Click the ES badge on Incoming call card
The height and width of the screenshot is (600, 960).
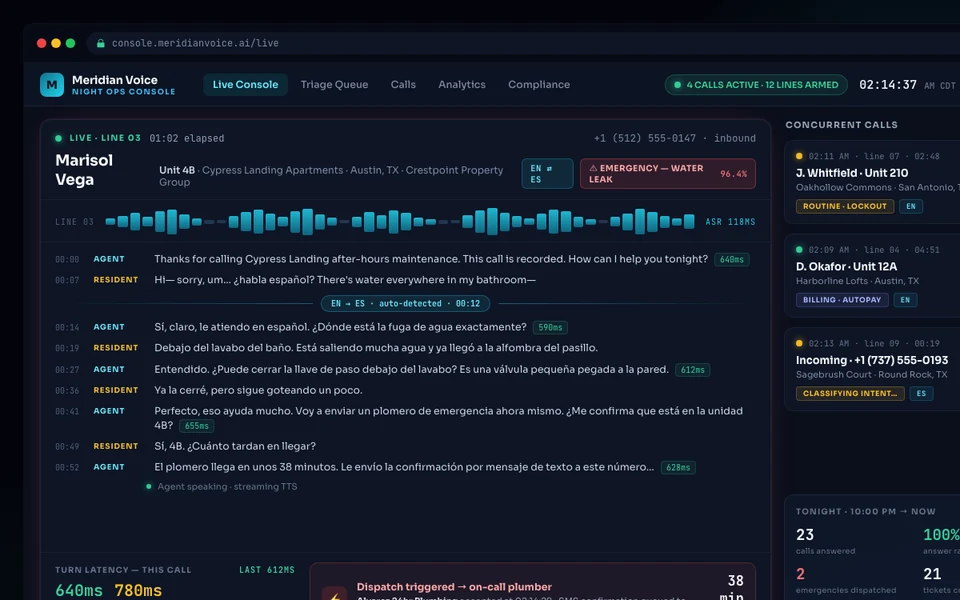[x=921, y=394]
